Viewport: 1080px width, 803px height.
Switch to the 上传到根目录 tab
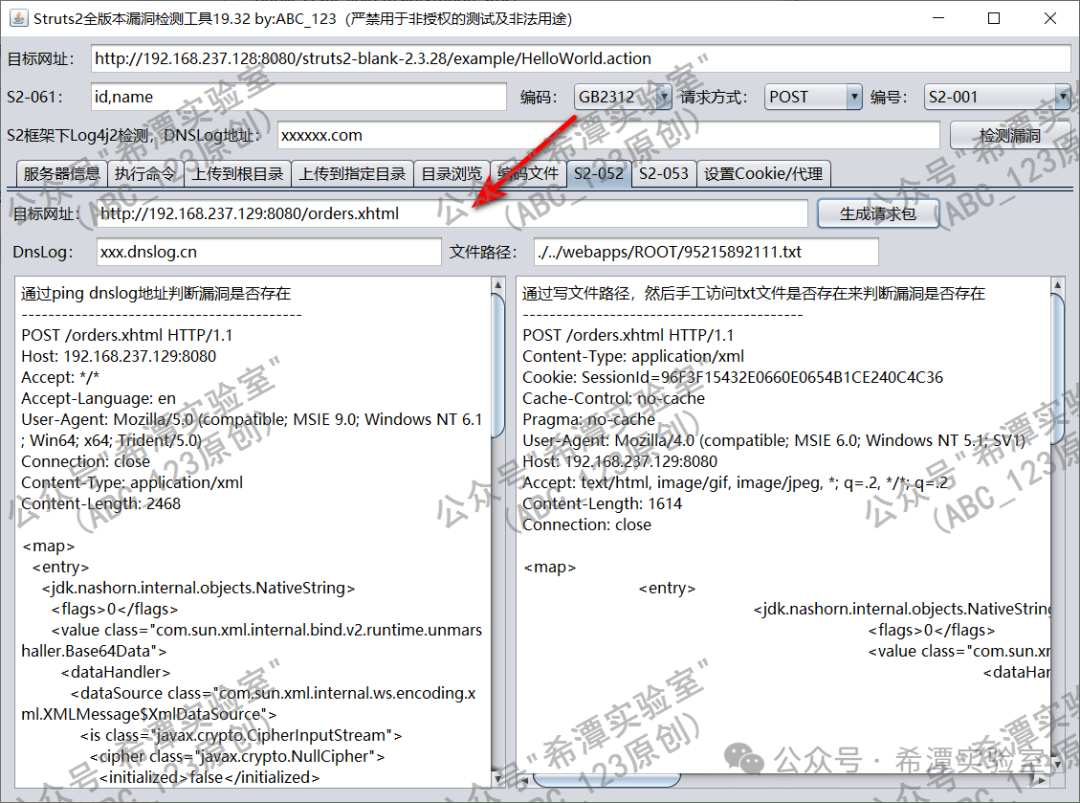click(x=237, y=174)
